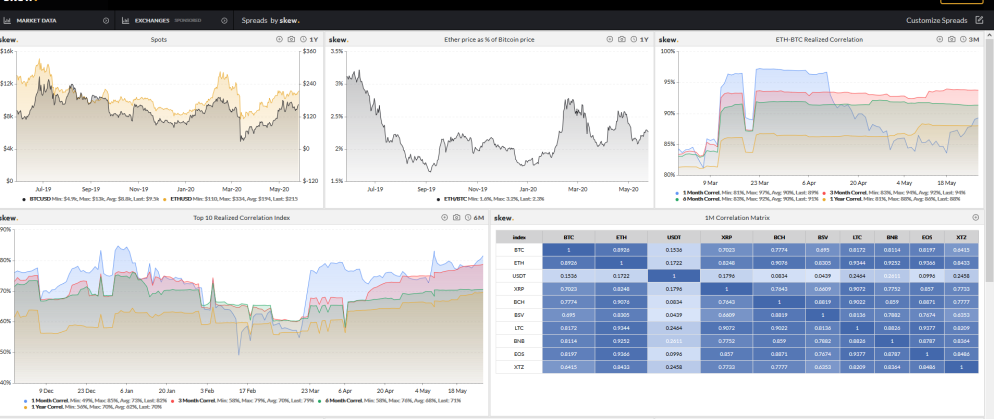Click the expand icon on Spots chart

tap(280, 39)
